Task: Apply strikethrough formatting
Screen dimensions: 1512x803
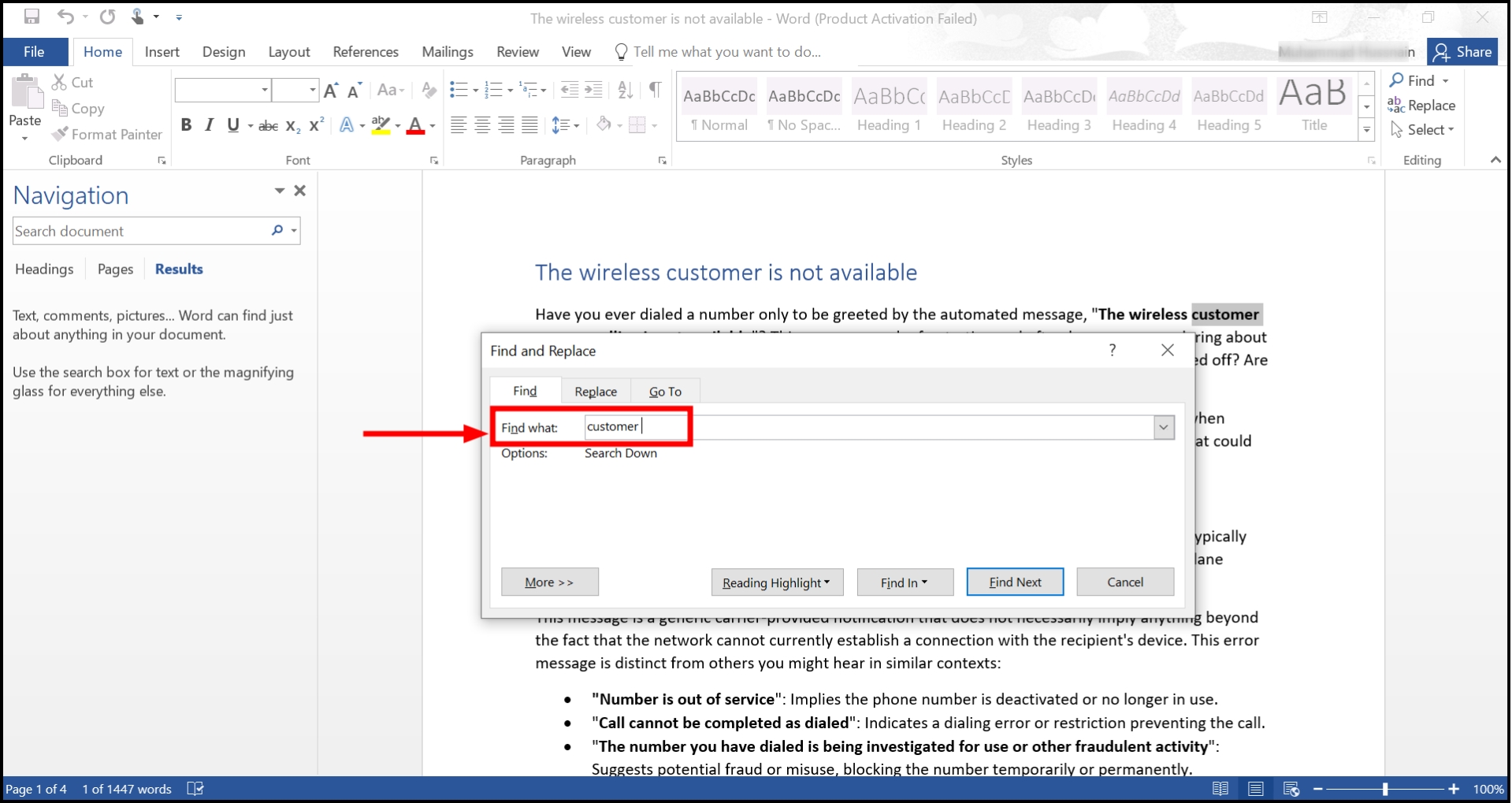Action: coord(267,125)
